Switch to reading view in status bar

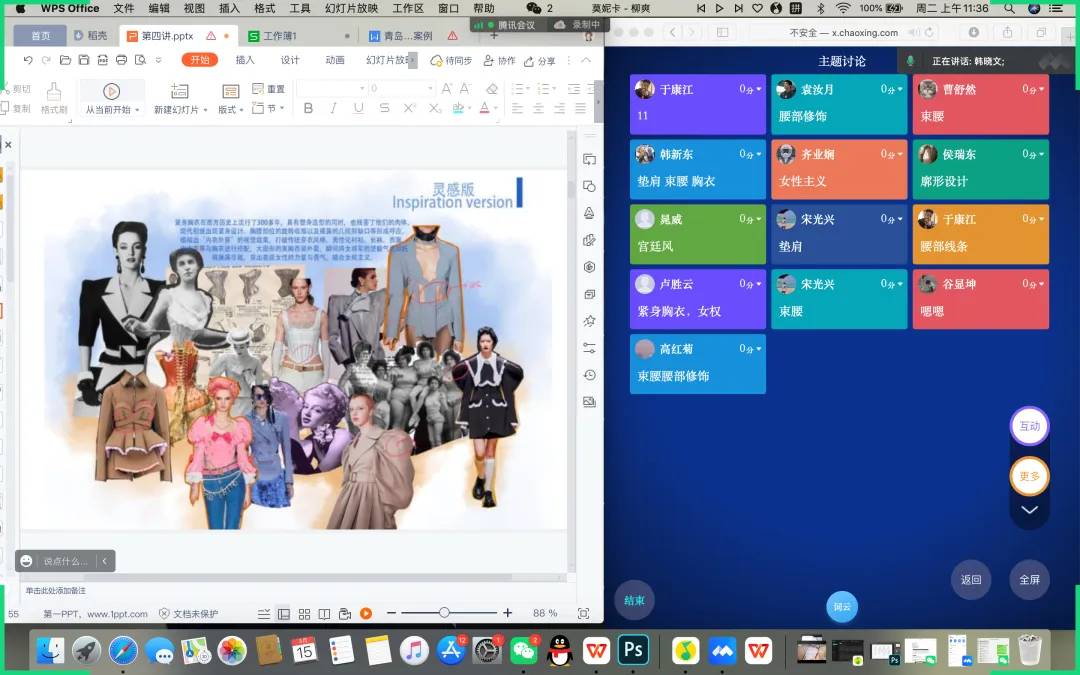324,614
